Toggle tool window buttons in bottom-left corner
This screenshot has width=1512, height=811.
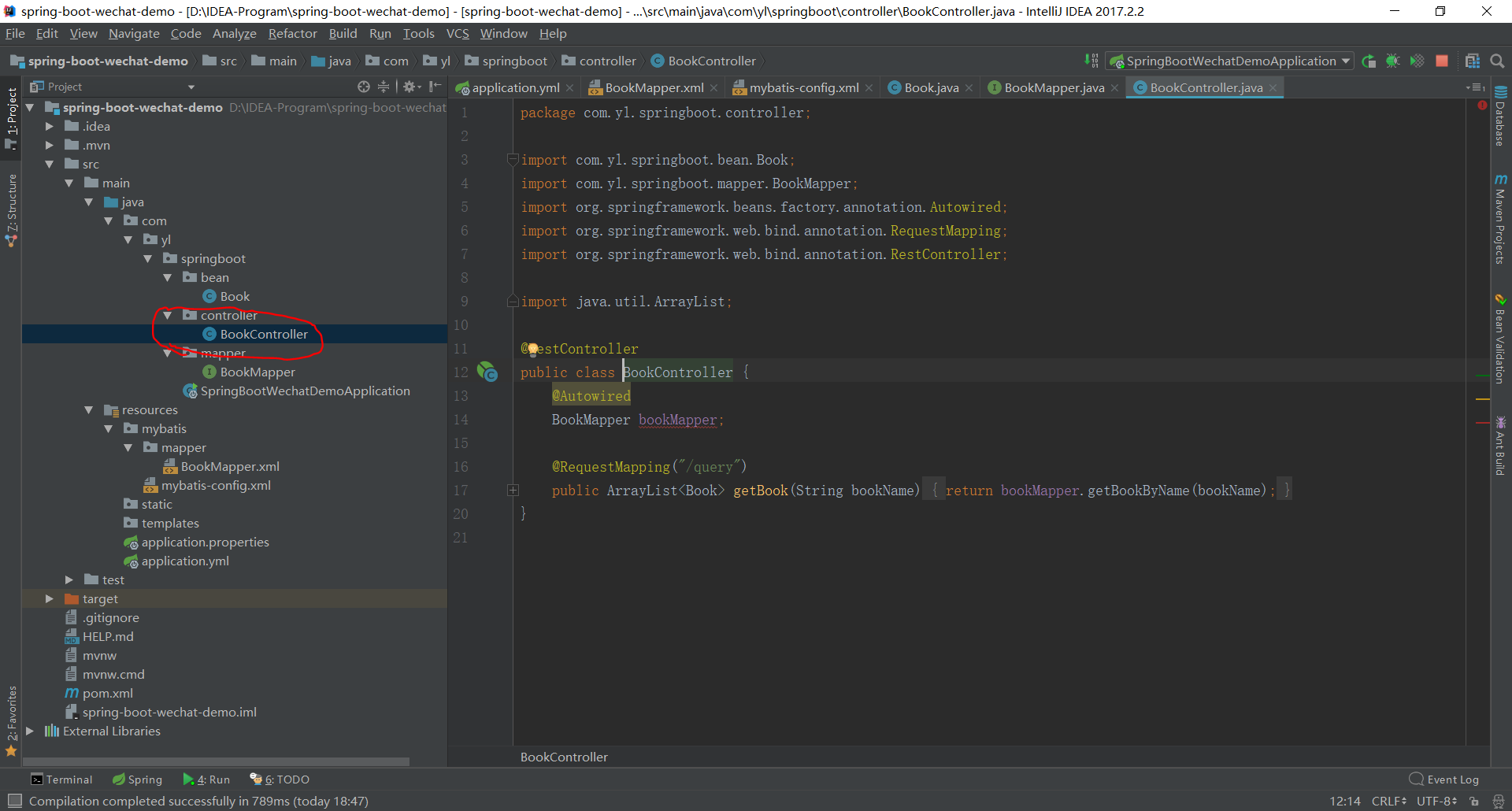tap(14, 801)
